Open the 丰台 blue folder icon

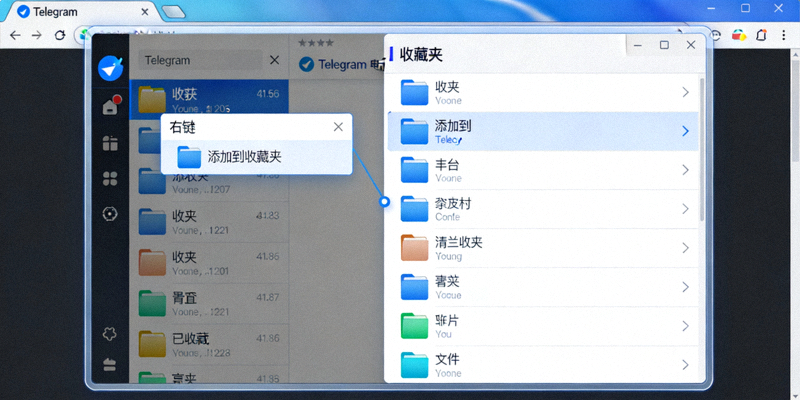coord(414,170)
